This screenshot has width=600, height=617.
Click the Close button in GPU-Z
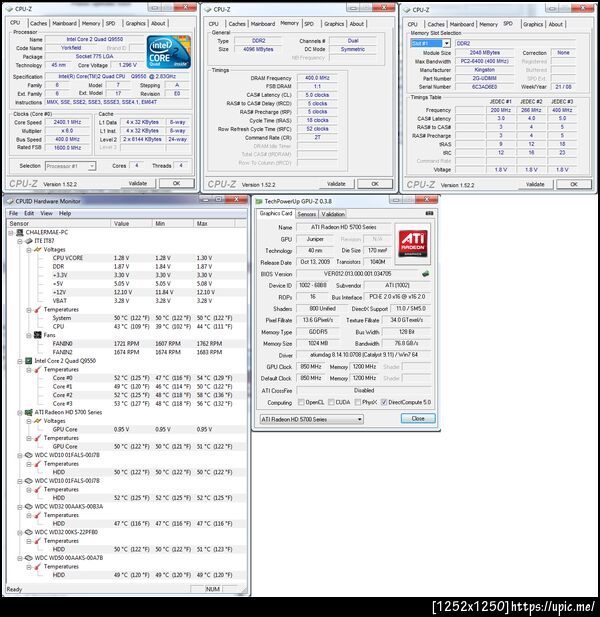click(x=418, y=418)
